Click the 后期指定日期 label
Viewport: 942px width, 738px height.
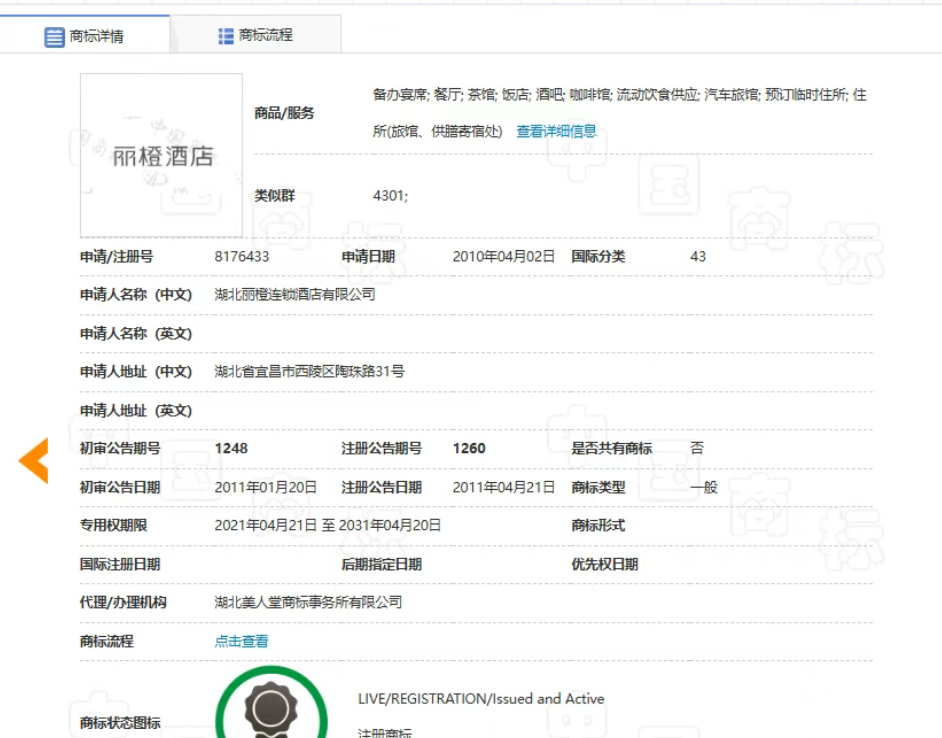pos(381,564)
